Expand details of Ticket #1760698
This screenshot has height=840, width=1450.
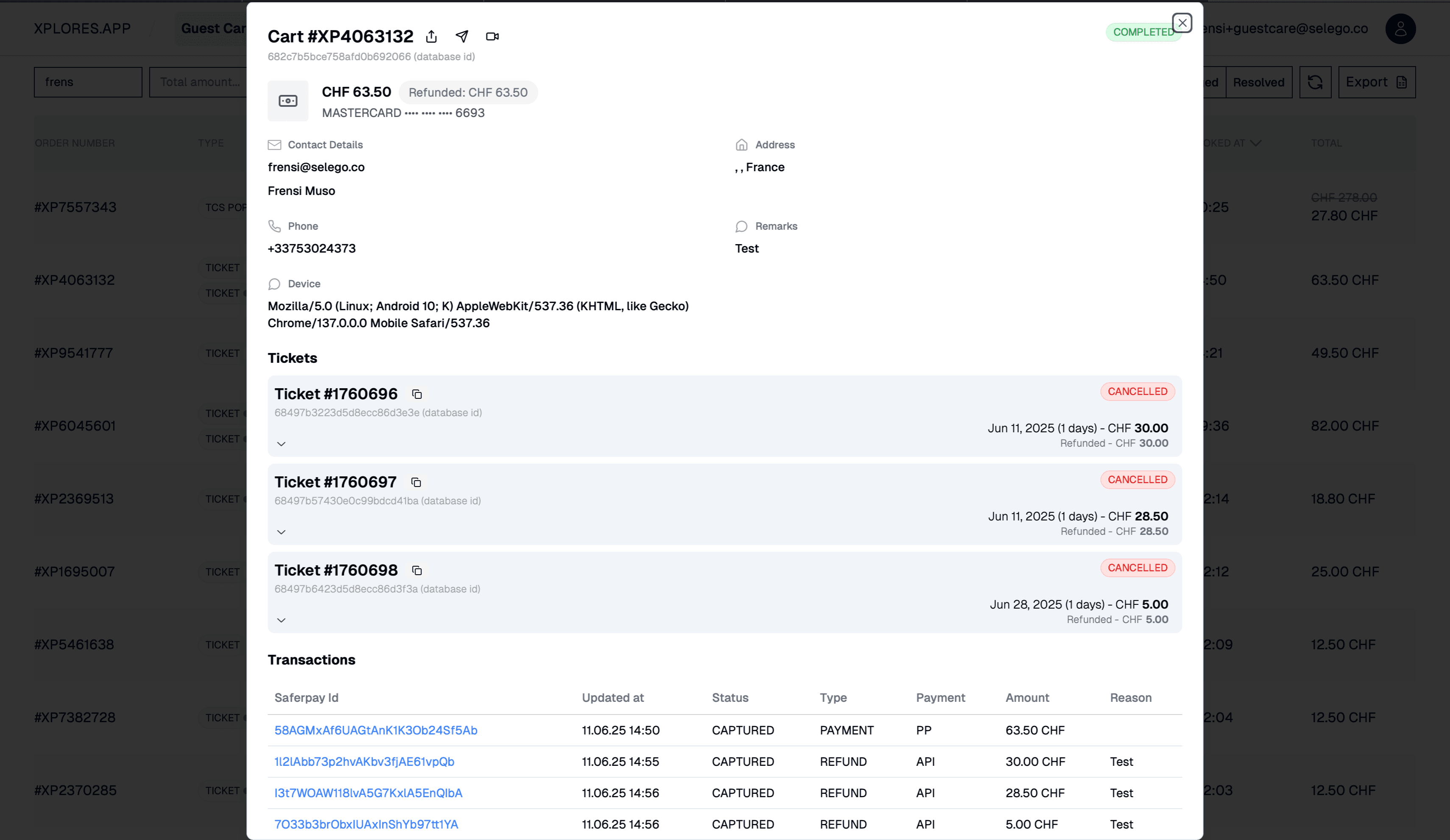(x=282, y=620)
